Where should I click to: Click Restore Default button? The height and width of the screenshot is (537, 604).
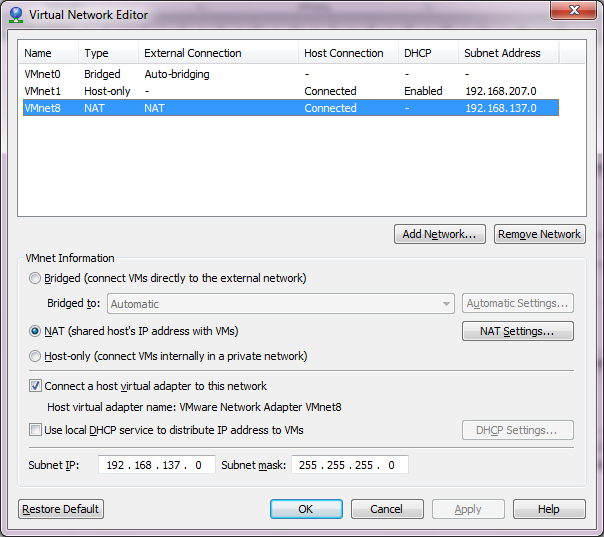pos(61,509)
